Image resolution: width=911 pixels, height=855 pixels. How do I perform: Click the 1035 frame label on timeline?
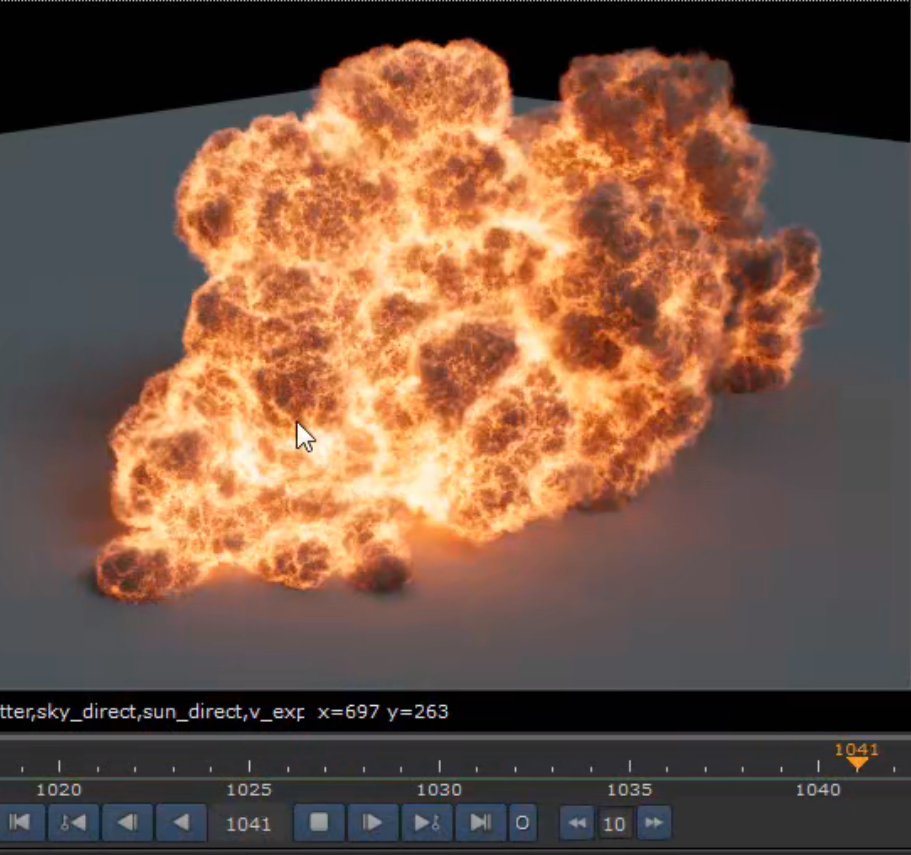click(x=630, y=790)
